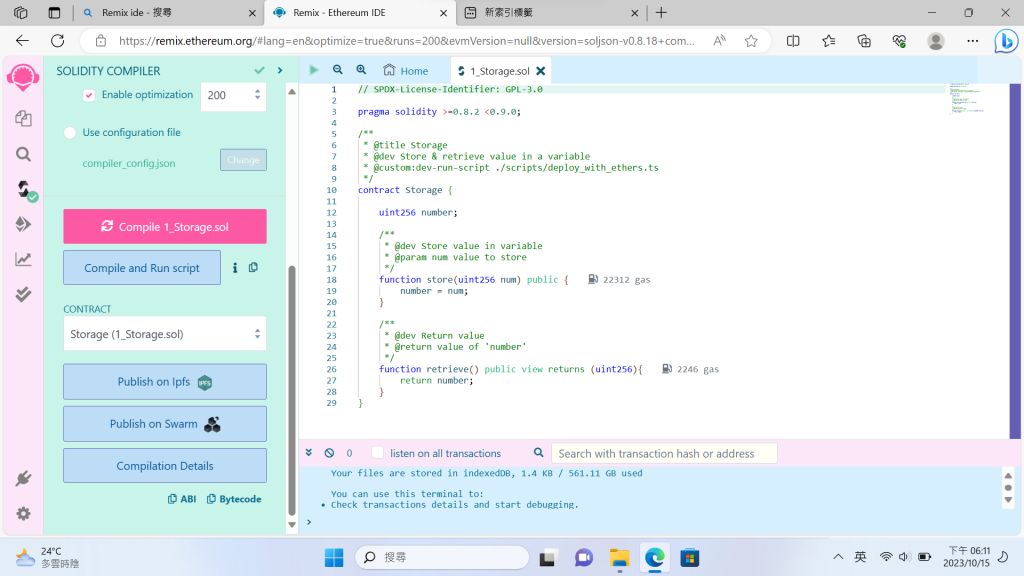Click the info icon beside Compile and Run
The image size is (1024, 576).
(x=235, y=268)
